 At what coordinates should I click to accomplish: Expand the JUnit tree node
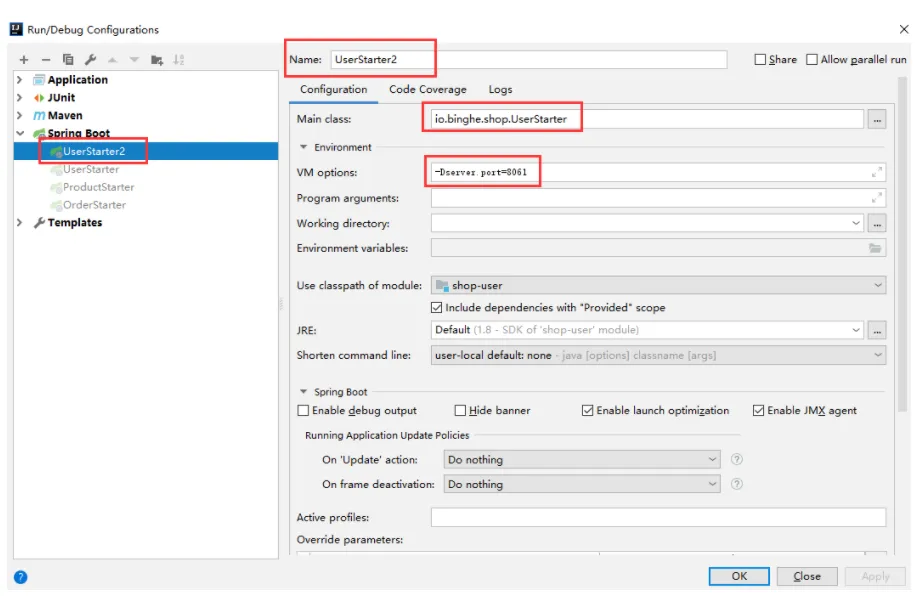20,98
